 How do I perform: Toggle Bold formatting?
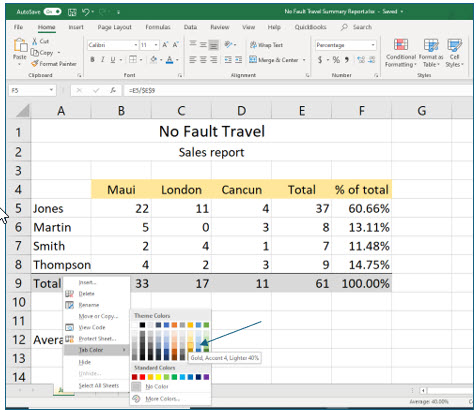point(92,60)
